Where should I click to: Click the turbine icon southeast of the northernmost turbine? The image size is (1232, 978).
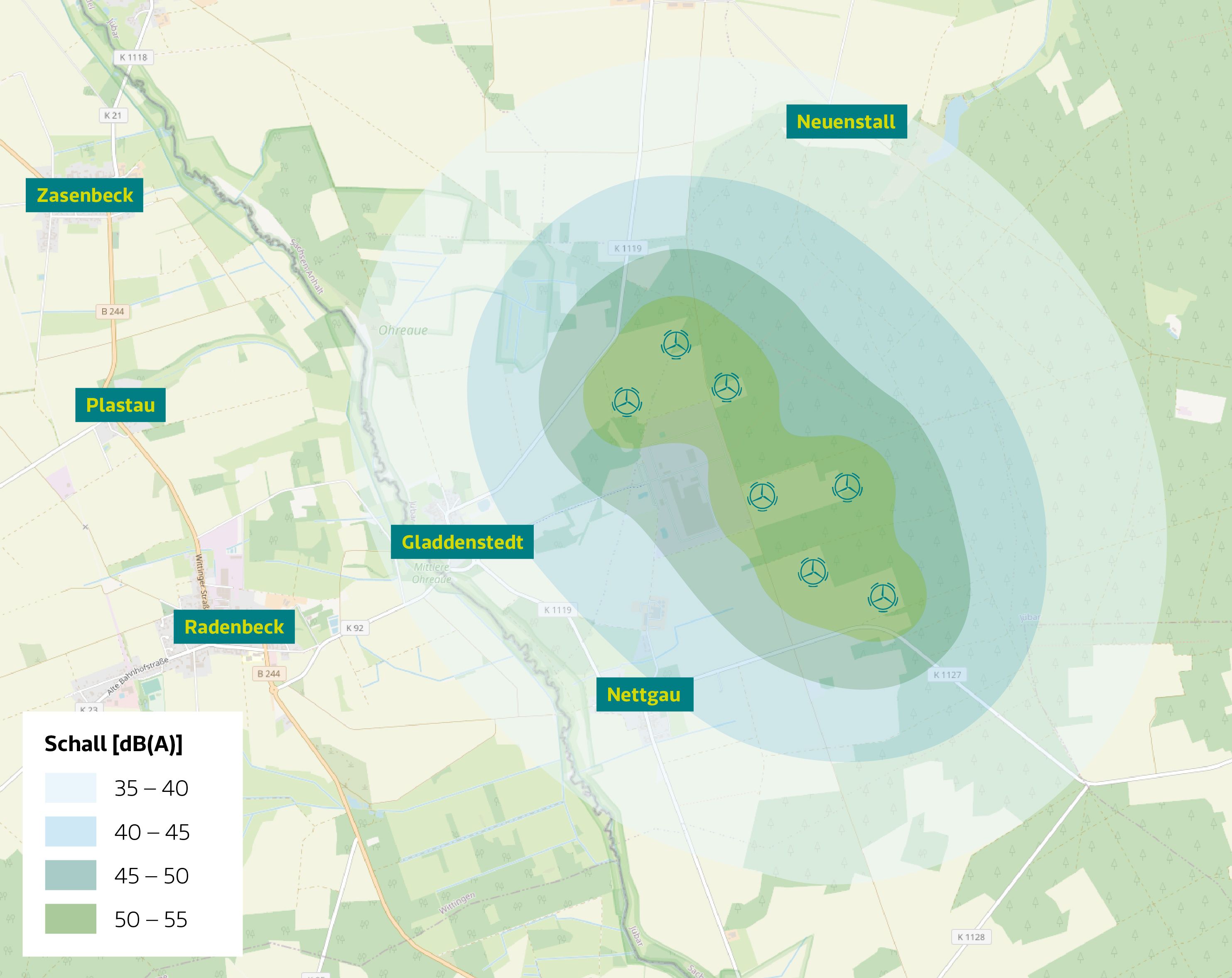pyautogui.click(x=726, y=388)
